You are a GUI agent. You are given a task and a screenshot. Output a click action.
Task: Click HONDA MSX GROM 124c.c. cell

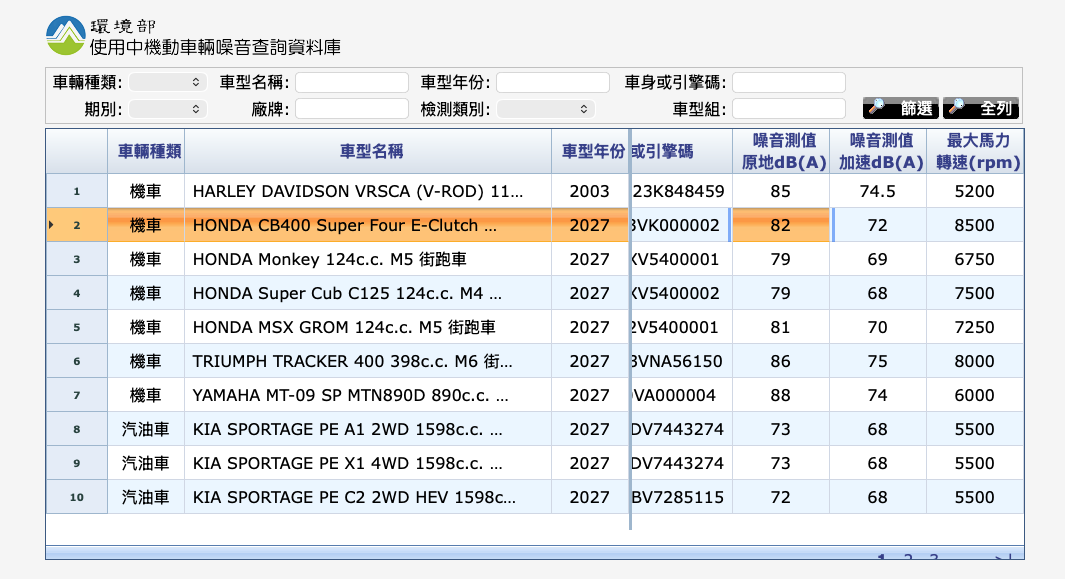(368, 327)
